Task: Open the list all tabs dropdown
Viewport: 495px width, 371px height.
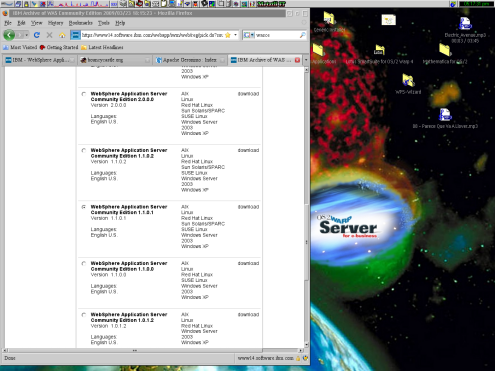Action: pos(306,60)
